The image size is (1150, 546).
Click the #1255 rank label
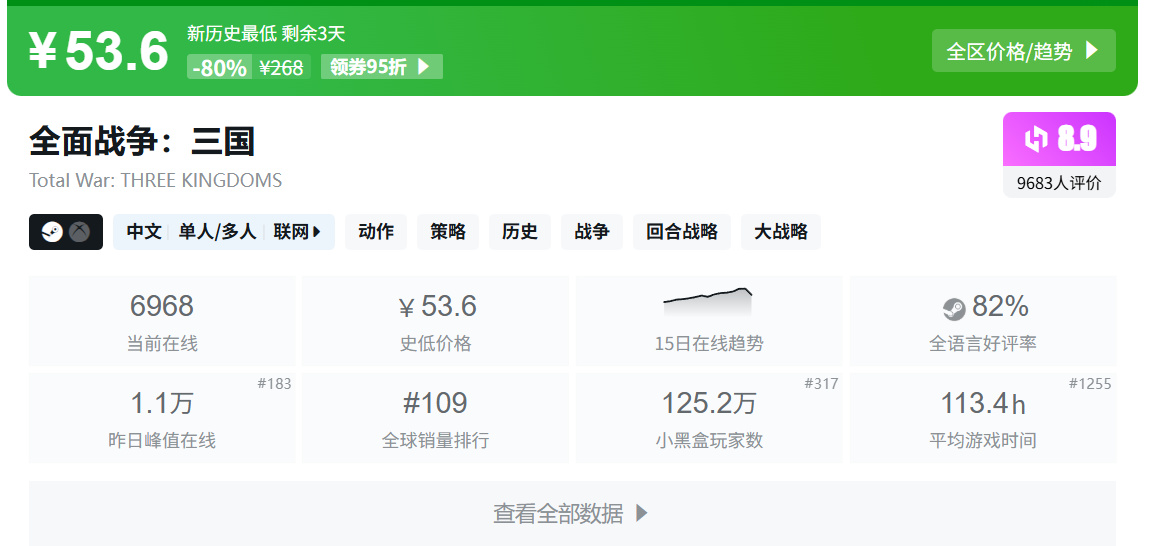coord(1090,384)
